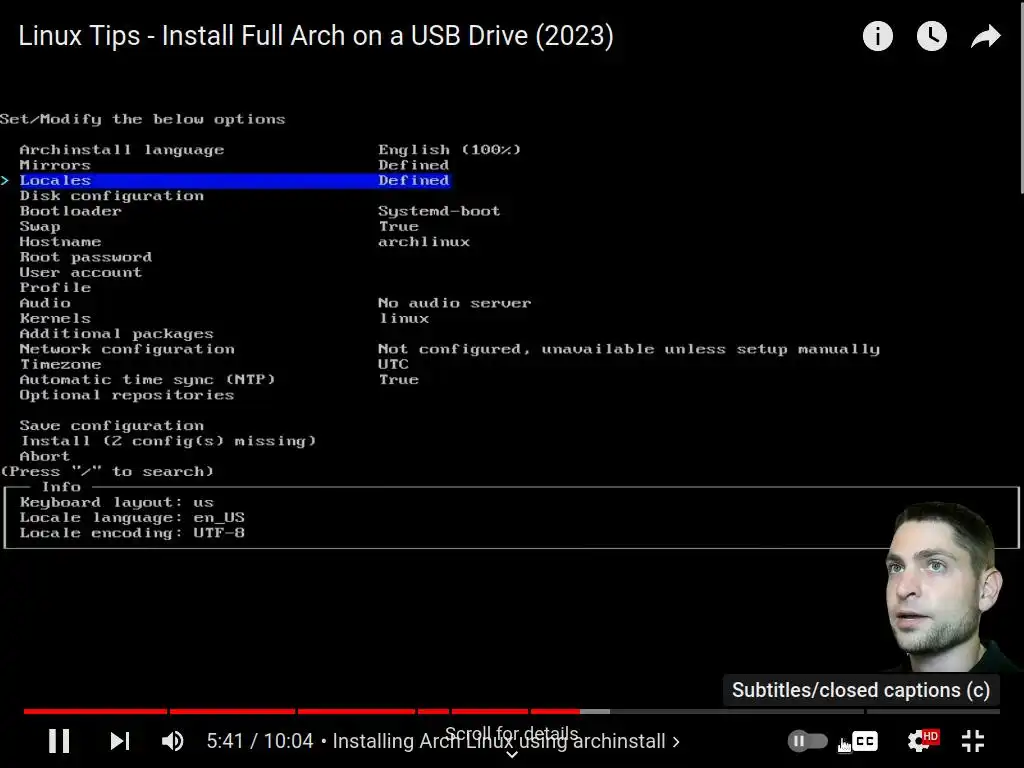
Task: Click the 'Optional repositories' entry
Action: (x=127, y=395)
